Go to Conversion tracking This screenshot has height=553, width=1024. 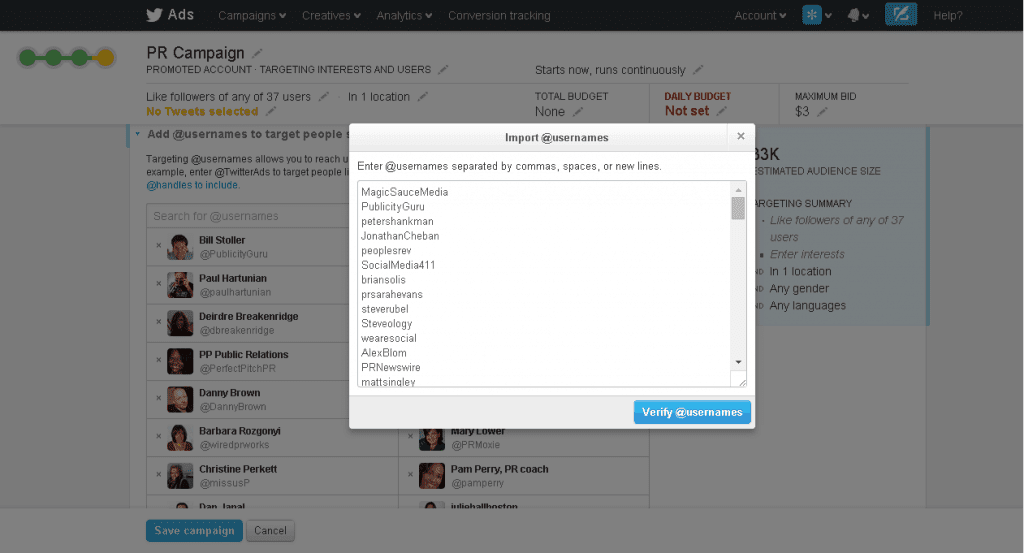coord(499,16)
